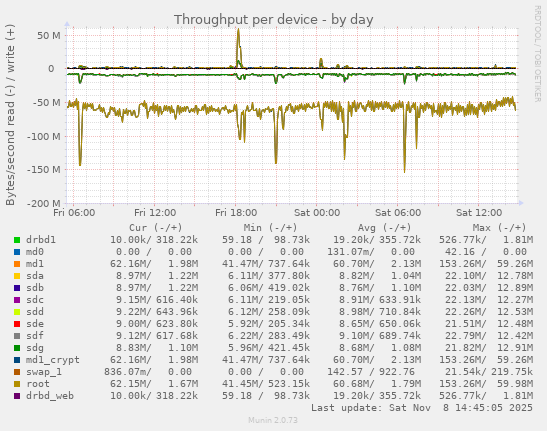Click the 'Fri 12:00' x-axis label
The height and width of the screenshot is (431, 547).
pos(155,213)
